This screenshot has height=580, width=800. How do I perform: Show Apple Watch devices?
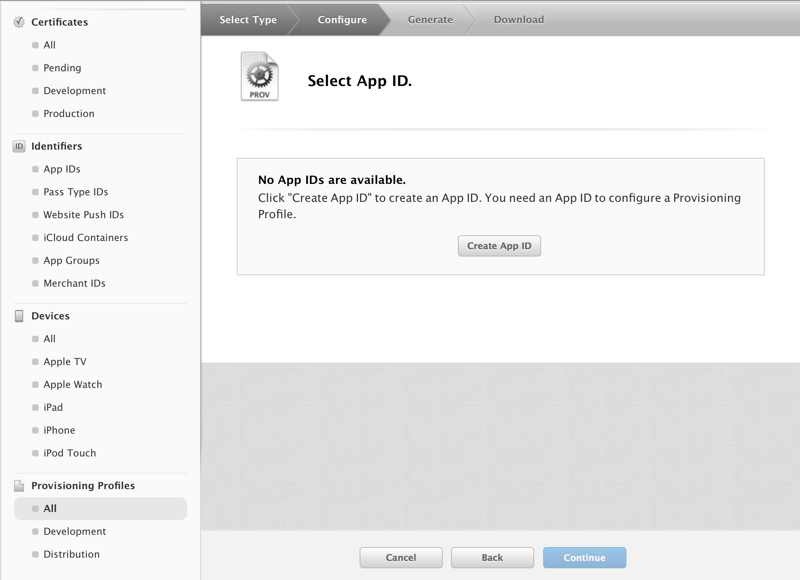tap(73, 385)
